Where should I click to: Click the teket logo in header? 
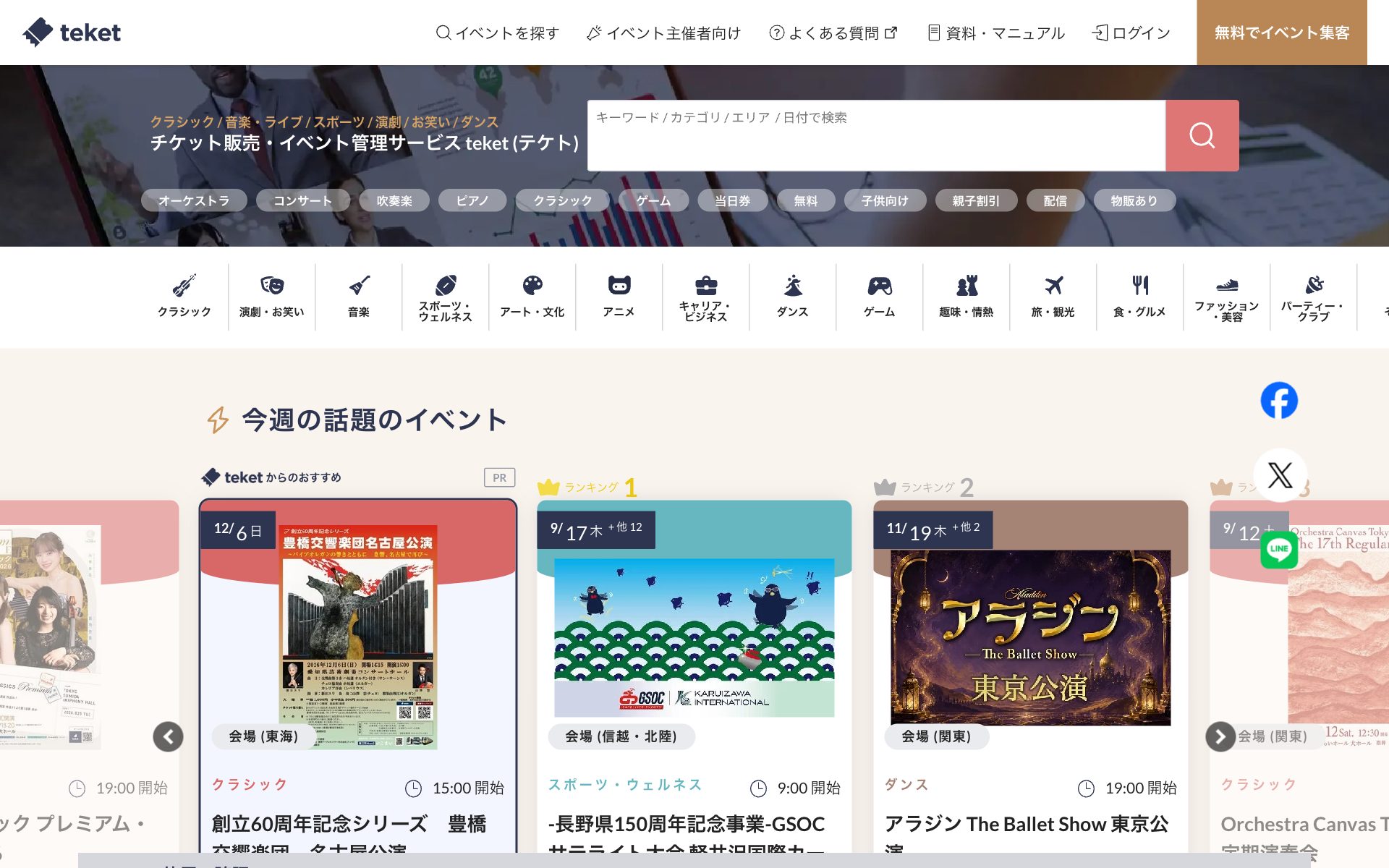click(x=72, y=33)
